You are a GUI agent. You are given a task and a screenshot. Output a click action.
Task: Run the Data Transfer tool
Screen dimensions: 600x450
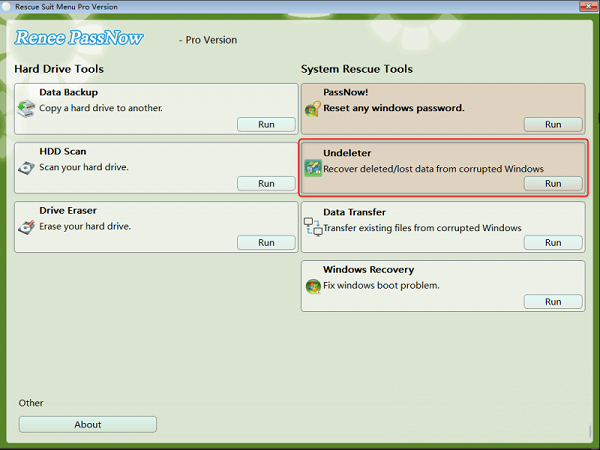(x=553, y=243)
